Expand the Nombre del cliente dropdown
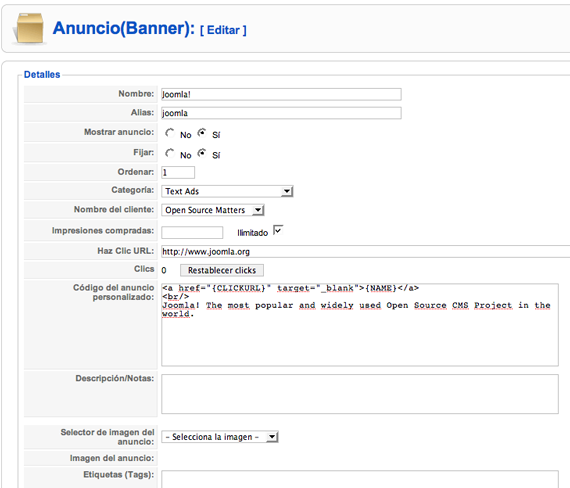 [x=213, y=210]
